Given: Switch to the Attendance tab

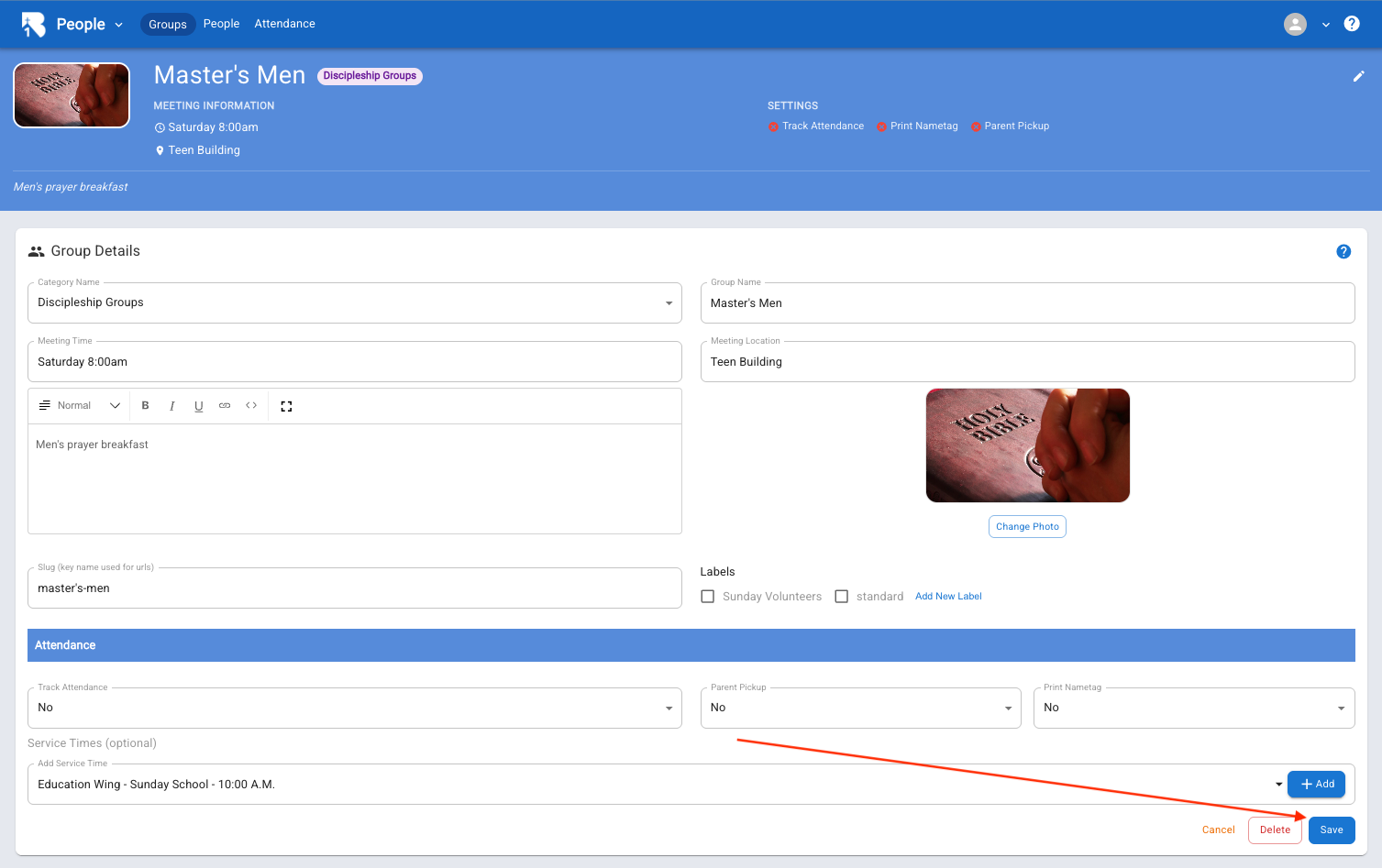Looking at the screenshot, I should [x=284, y=24].
